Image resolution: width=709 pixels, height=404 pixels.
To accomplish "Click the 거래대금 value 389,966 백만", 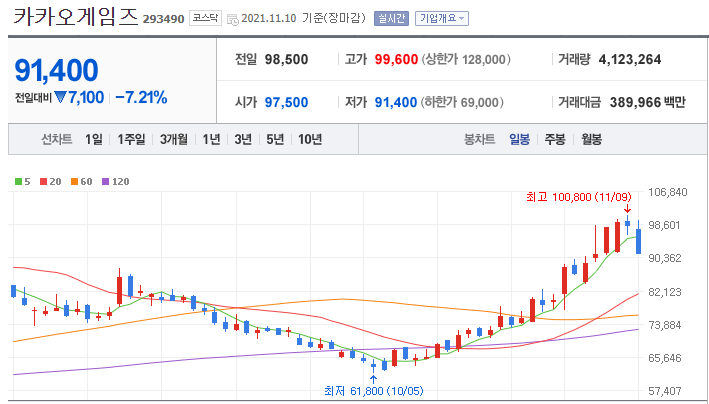I will [x=648, y=102].
